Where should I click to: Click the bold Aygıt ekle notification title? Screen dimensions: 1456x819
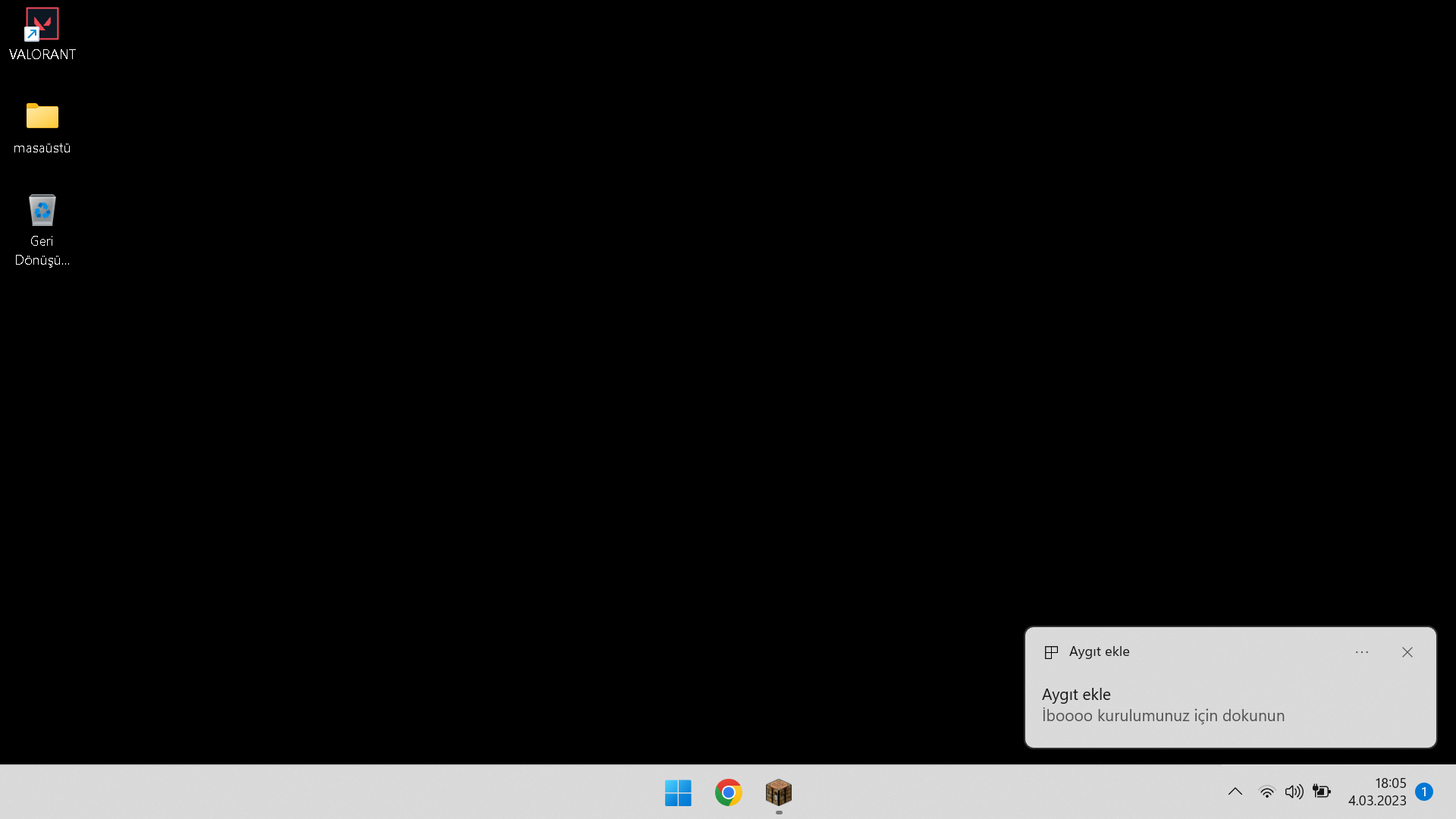(x=1076, y=695)
